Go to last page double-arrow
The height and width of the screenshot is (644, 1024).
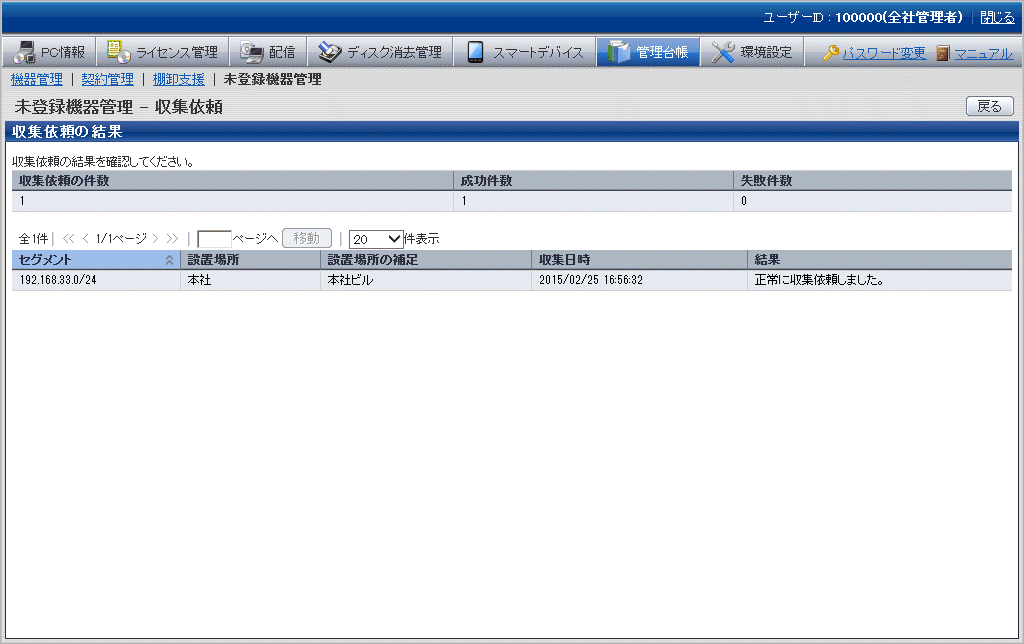click(x=172, y=238)
